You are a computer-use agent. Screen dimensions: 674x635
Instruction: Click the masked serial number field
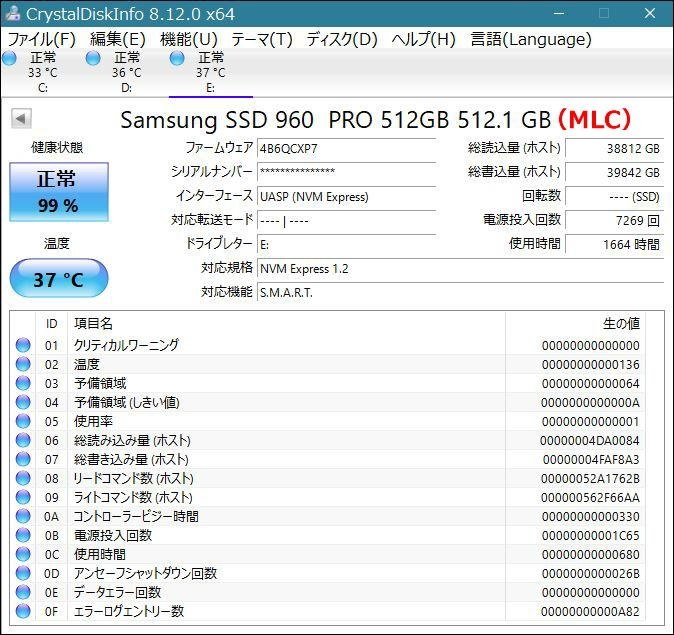tap(346, 172)
